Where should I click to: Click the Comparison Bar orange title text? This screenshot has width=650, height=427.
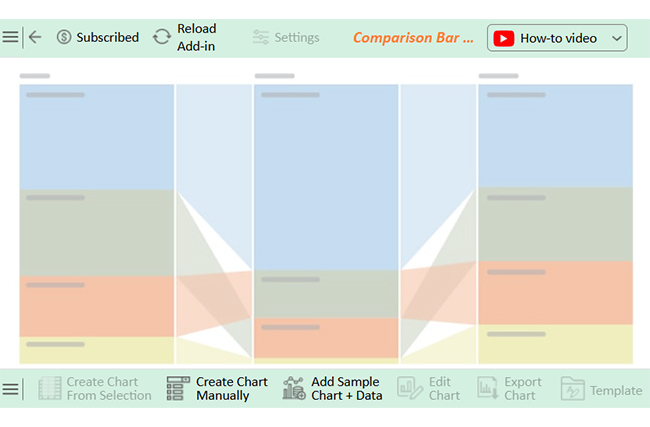(x=413, y=38)
